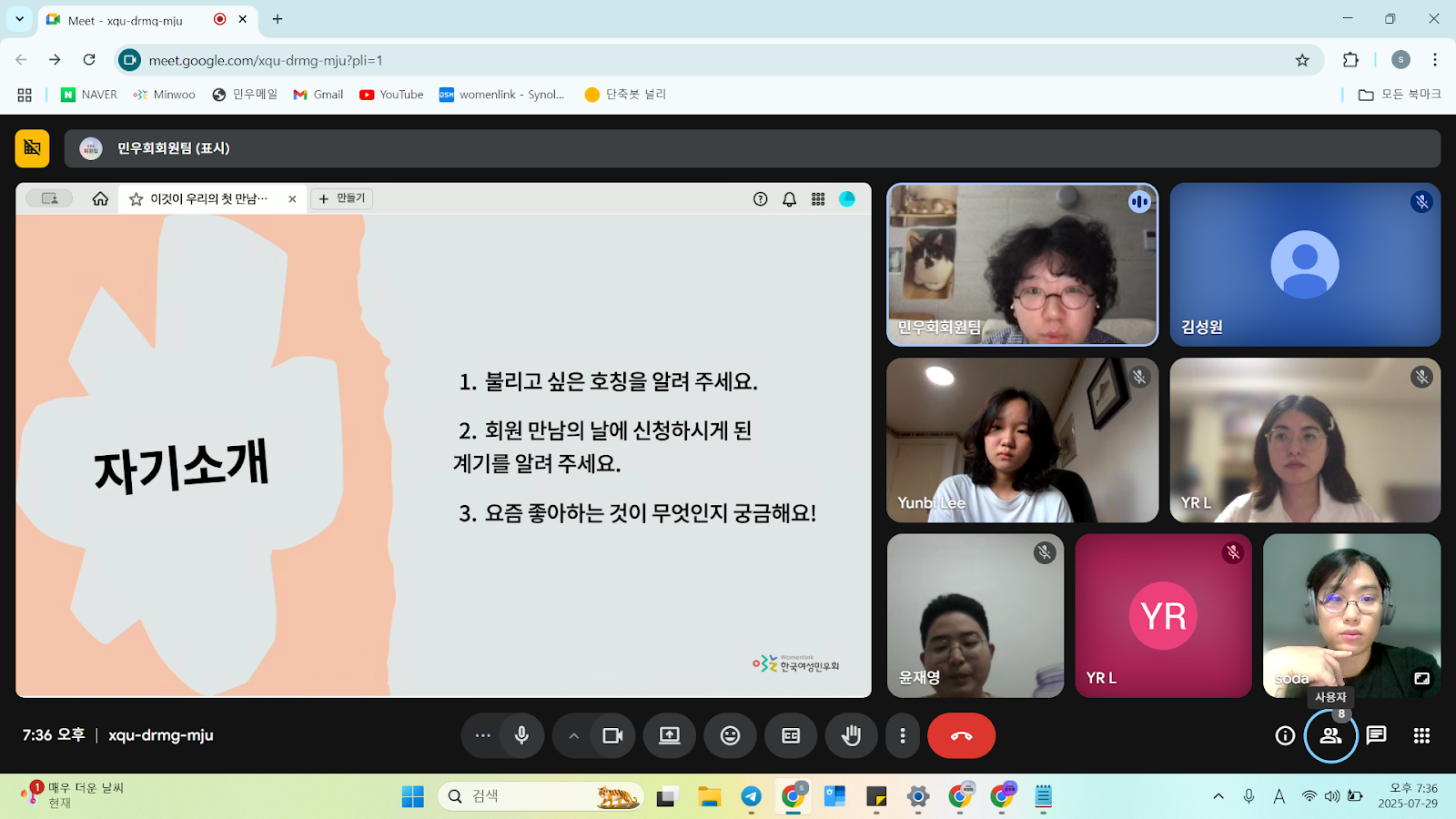This screenshot has width=1456, height=819.
Task: Reload the Meet page
Action: point(89,60)
